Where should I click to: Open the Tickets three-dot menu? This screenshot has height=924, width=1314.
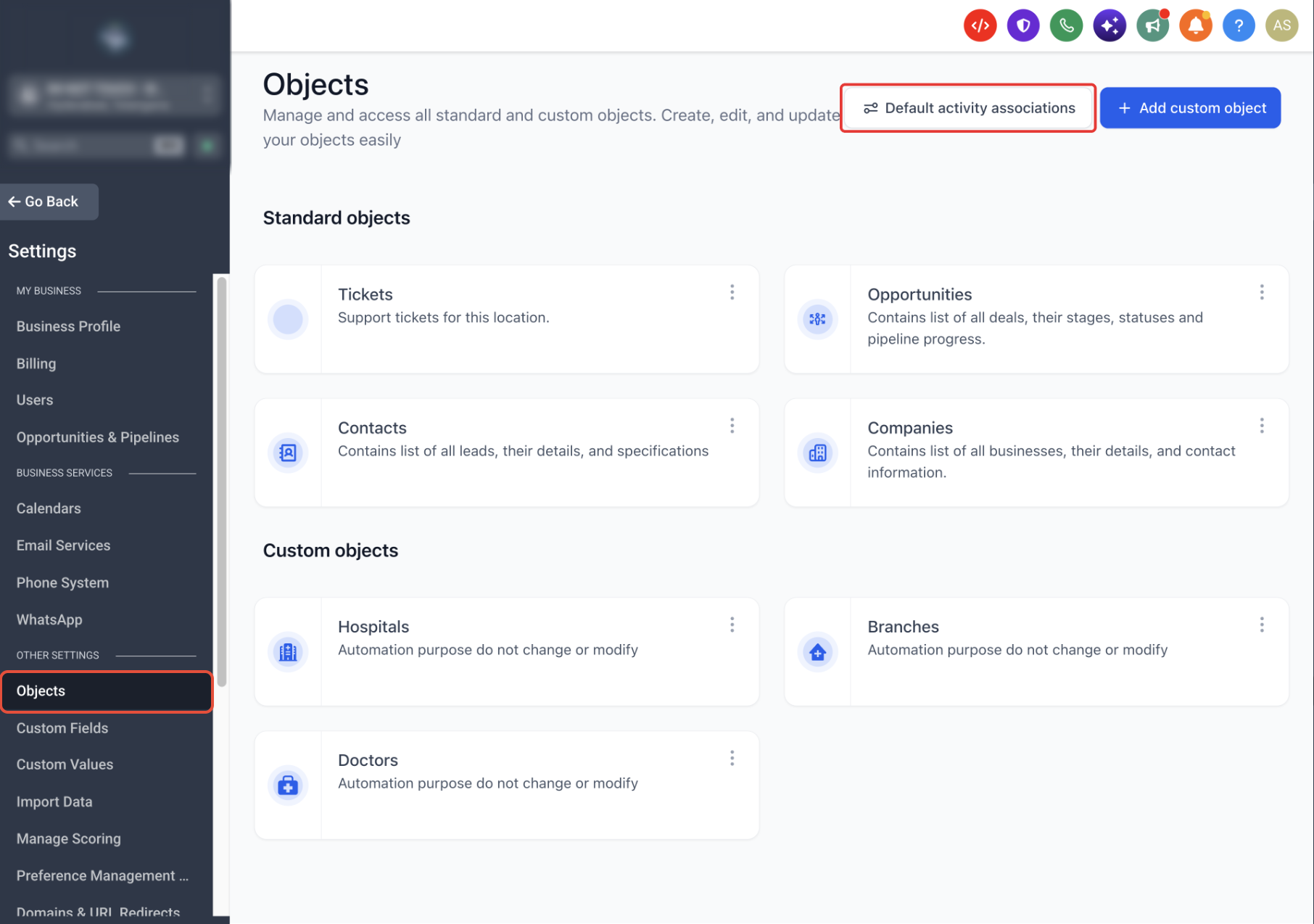point(732,292)
